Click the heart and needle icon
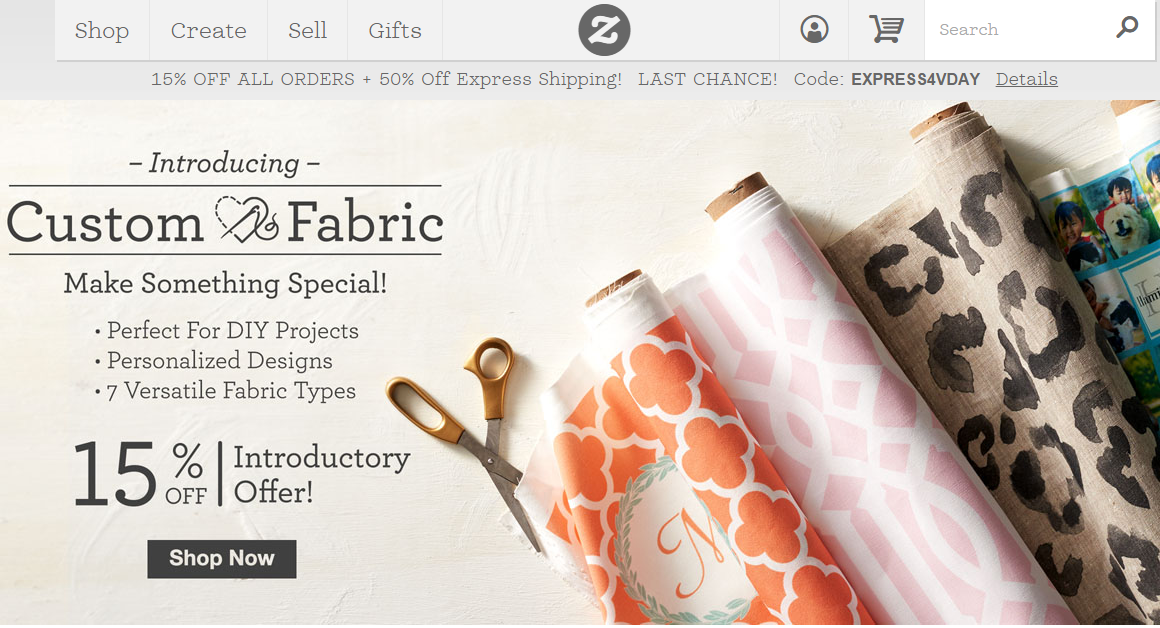 coord(246,220)
